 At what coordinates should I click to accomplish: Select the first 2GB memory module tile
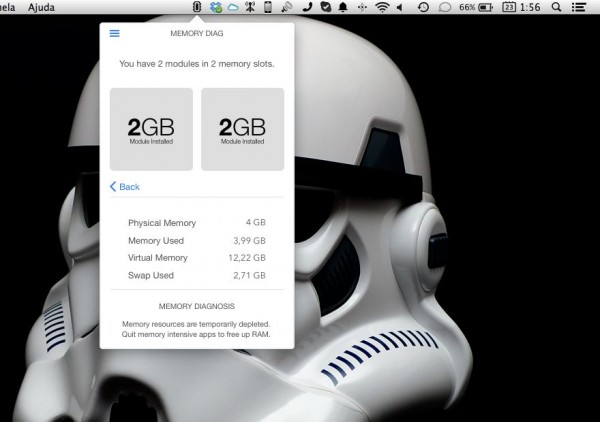(151, 129)
